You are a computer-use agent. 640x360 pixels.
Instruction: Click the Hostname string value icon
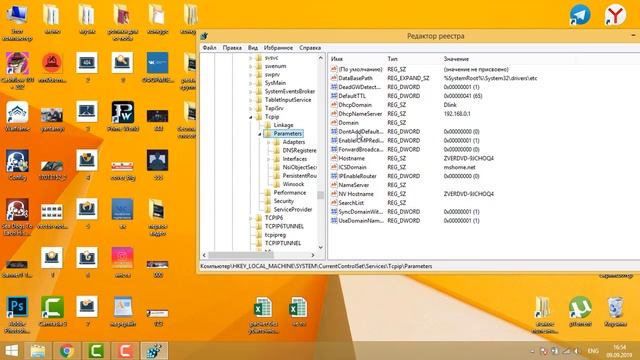tap(334, 158)
